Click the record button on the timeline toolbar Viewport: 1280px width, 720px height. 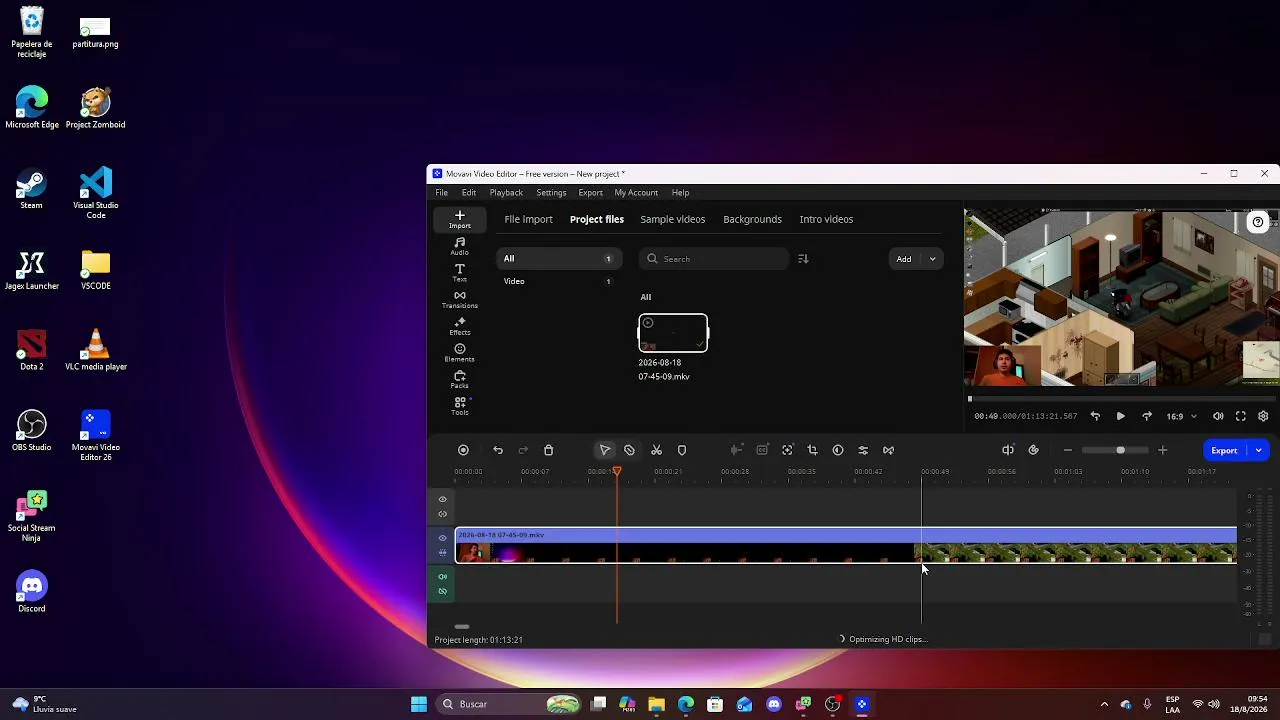[463, 450]
